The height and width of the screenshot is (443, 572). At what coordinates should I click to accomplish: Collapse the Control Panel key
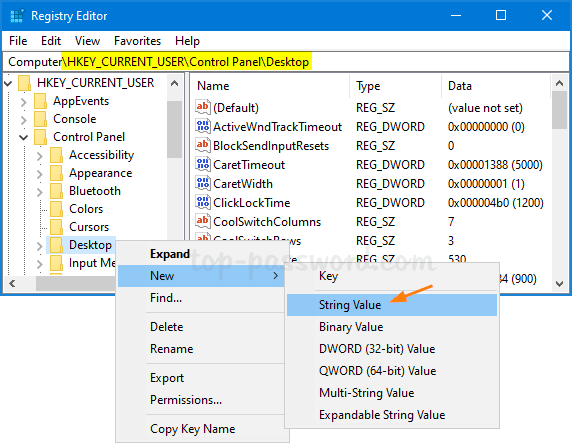24,138
